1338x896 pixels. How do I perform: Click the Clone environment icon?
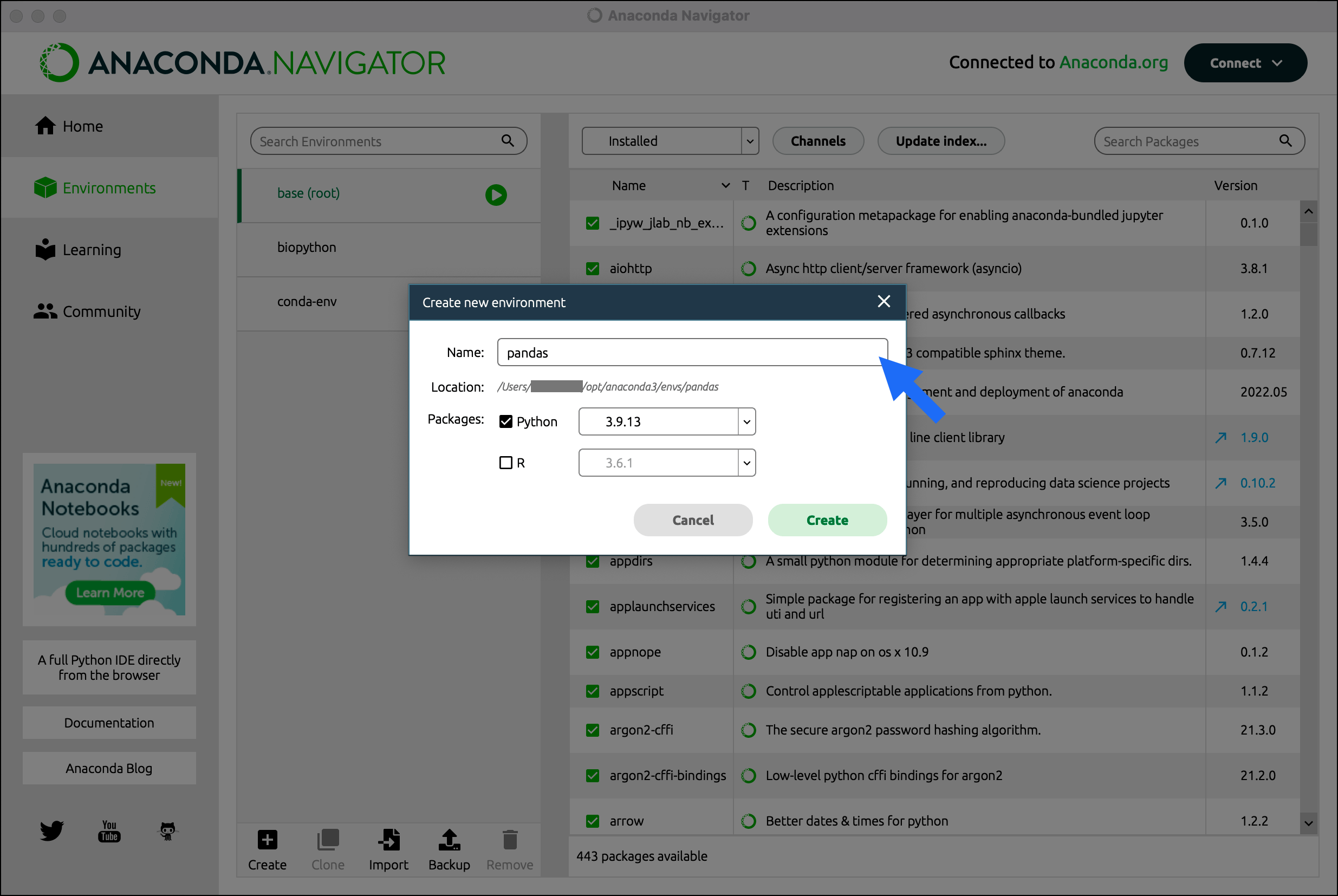tap(328, 840)
